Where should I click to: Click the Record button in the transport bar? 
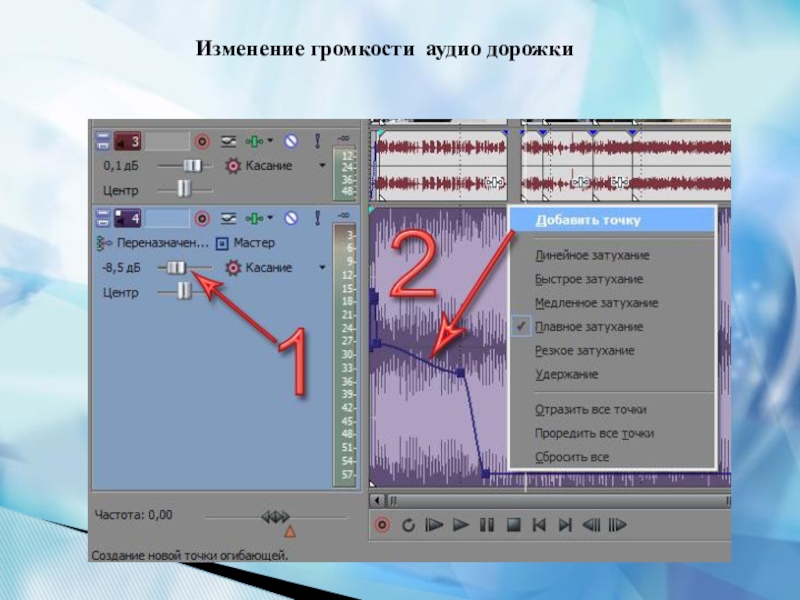(x=382, y=524)
